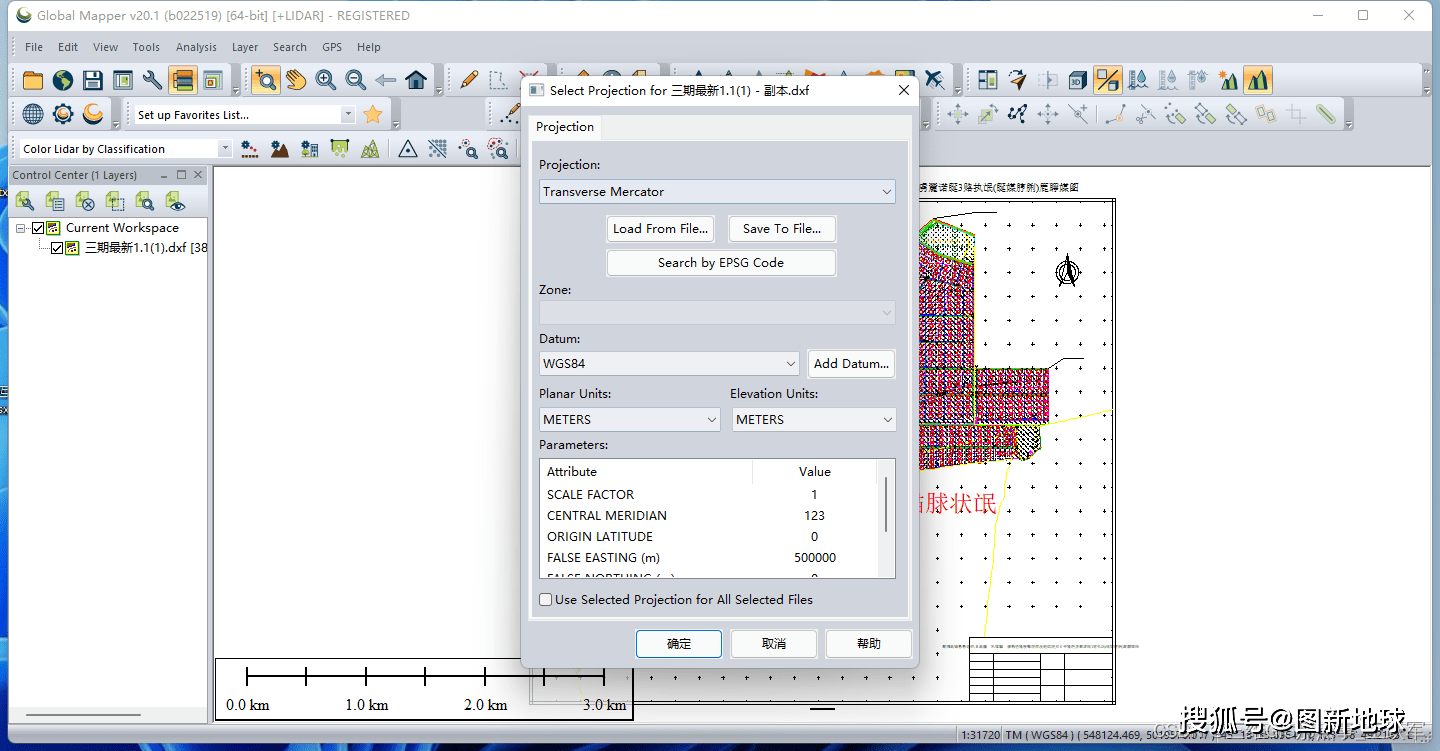Open the Layer menu
The height and width of the screenshot is (751, 1440).
pos(244,47)
